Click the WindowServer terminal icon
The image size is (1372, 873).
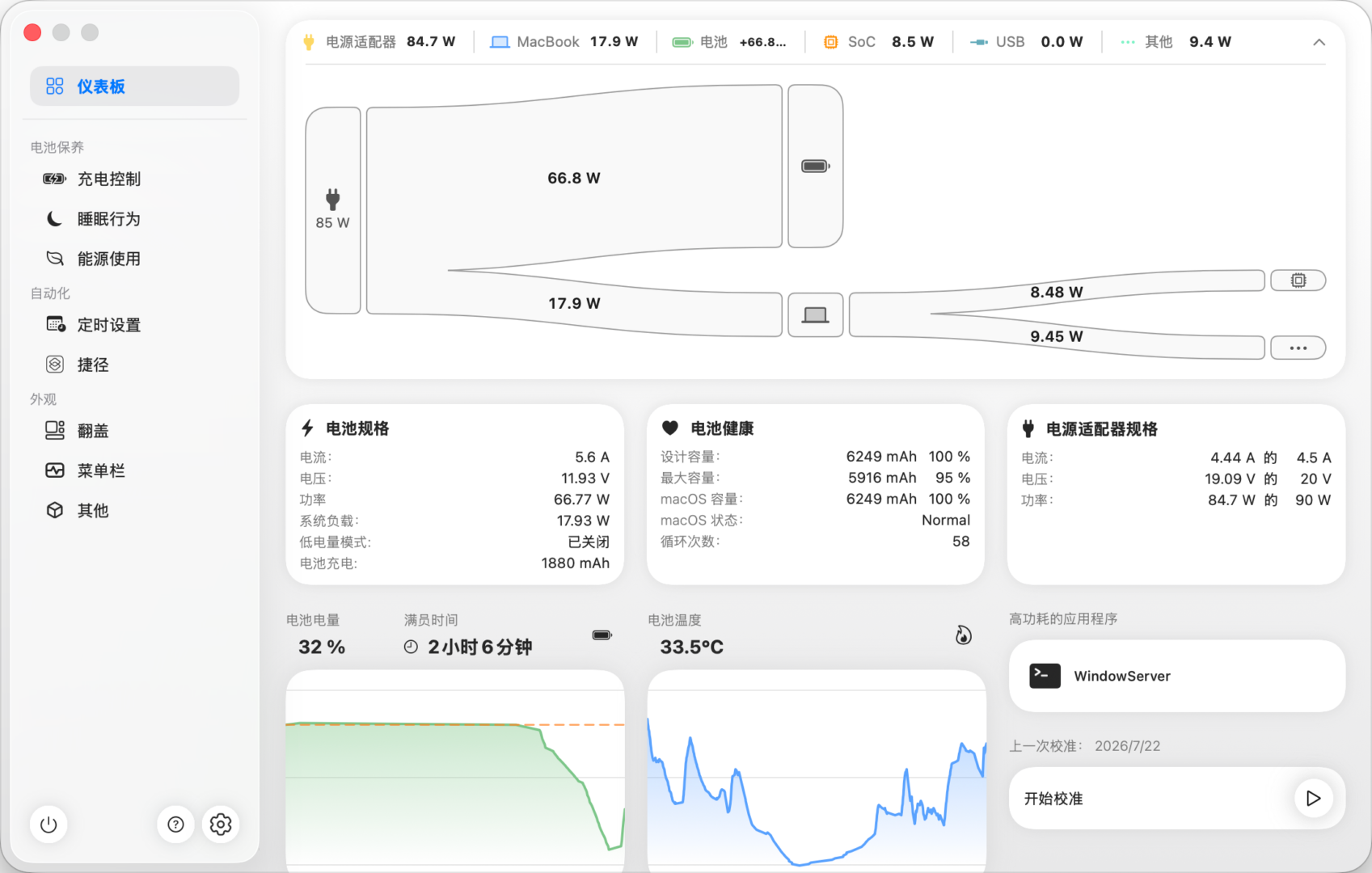(x=1045, y=676)
